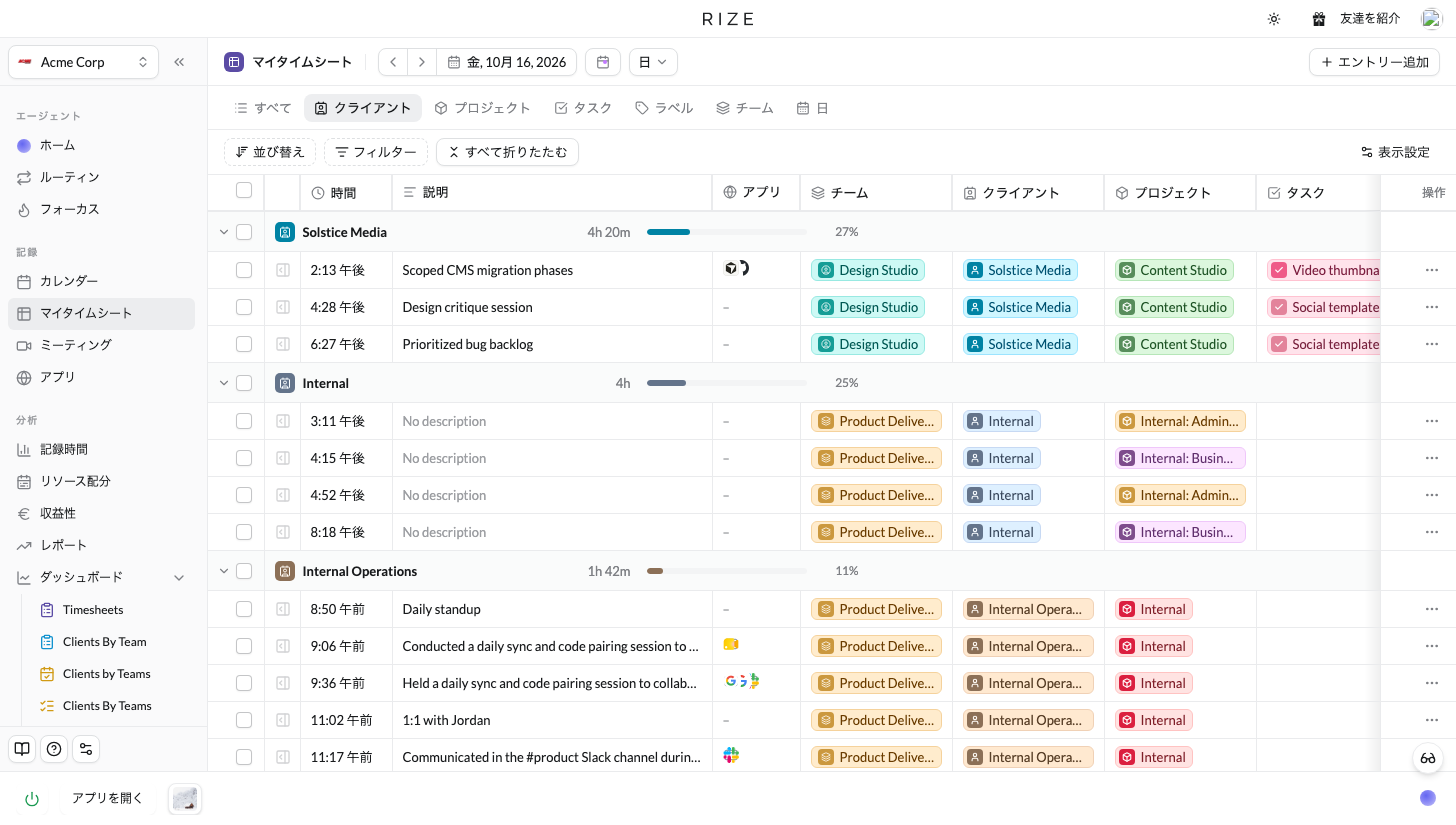Open the フィルター button
Image resolution: width=1456 pixels, height=825 pixels.
click(376, 152)
